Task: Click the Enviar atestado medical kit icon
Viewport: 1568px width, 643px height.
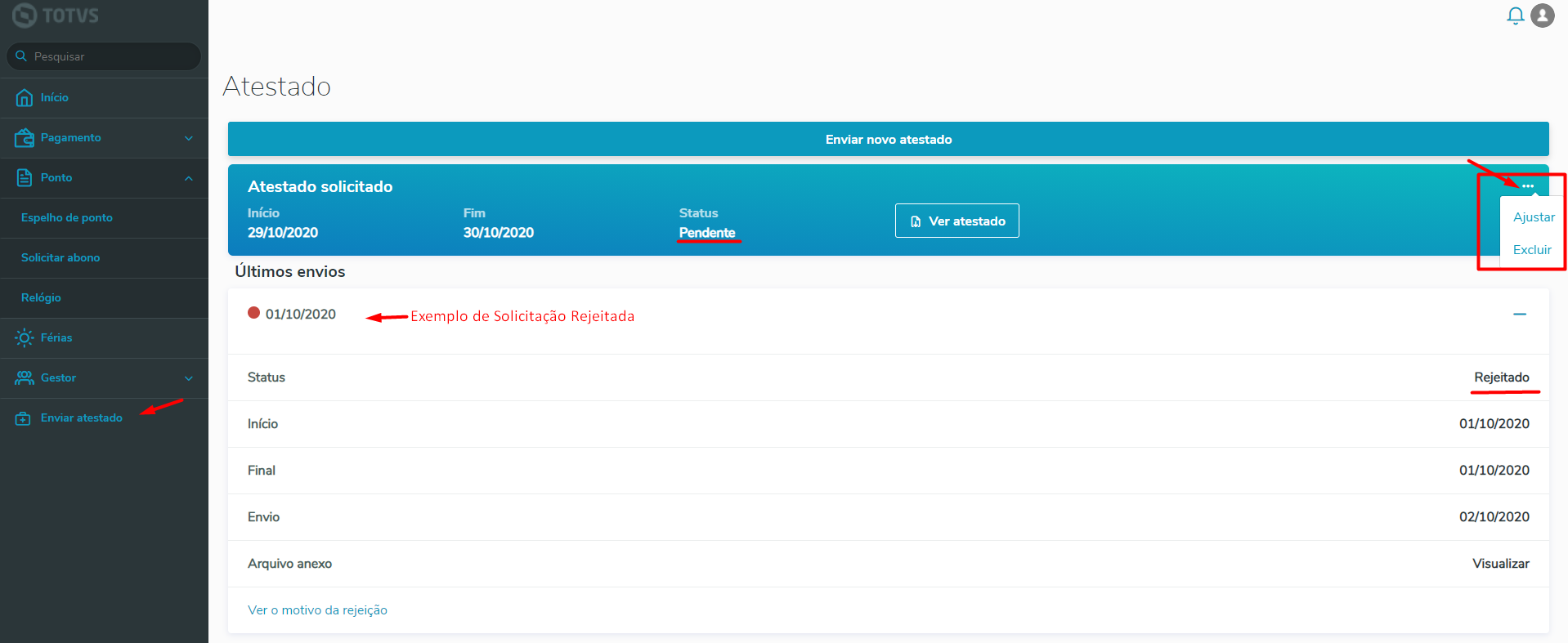Action: [24, 418]
